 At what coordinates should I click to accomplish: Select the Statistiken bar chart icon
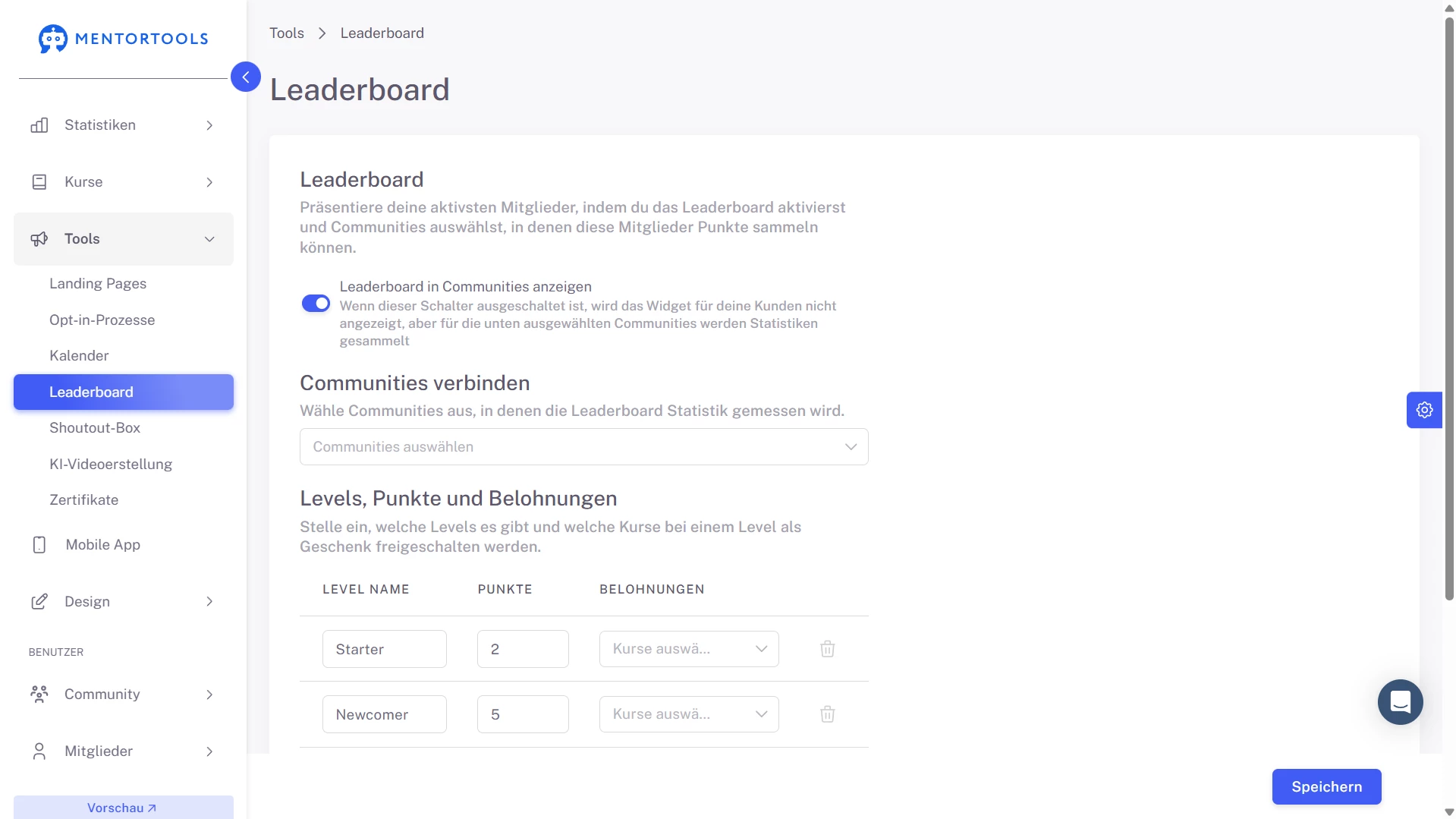[x=39, y=124]
